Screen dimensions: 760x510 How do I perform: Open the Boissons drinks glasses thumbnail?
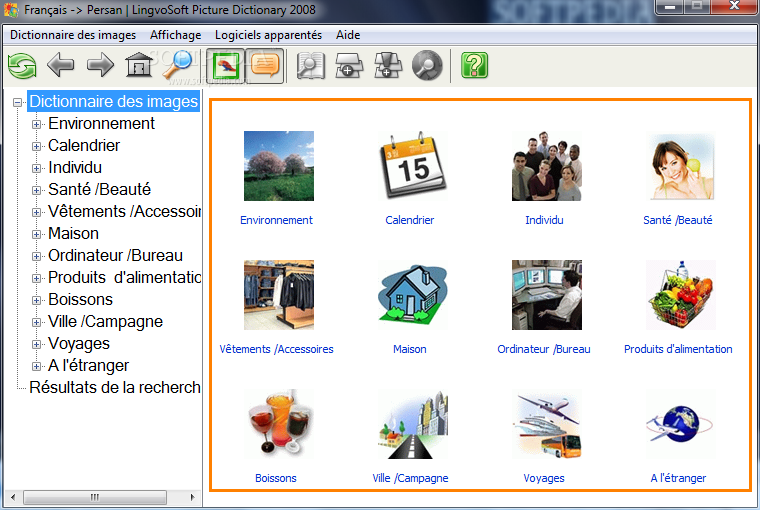tap(279, 424)
